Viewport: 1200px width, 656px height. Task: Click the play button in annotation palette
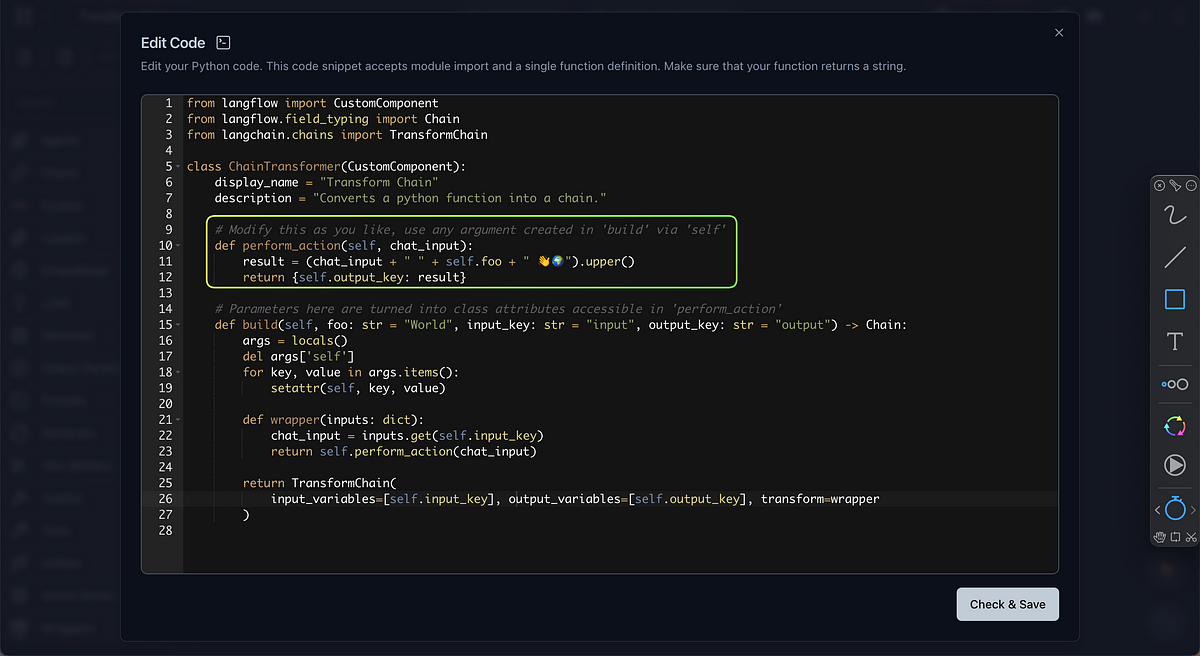pyautogui.click(x=1175, y=465)
